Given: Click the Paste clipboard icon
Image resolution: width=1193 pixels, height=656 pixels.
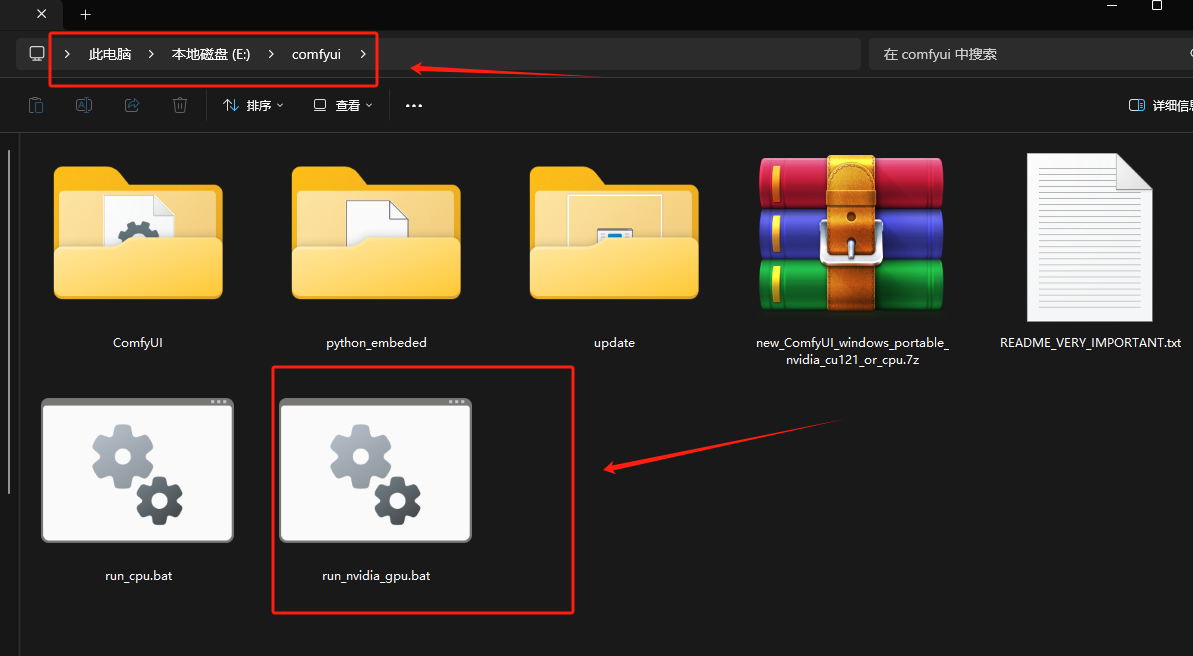Looking at the screenshot, I should pyautogui.click(x=36, y=105).
